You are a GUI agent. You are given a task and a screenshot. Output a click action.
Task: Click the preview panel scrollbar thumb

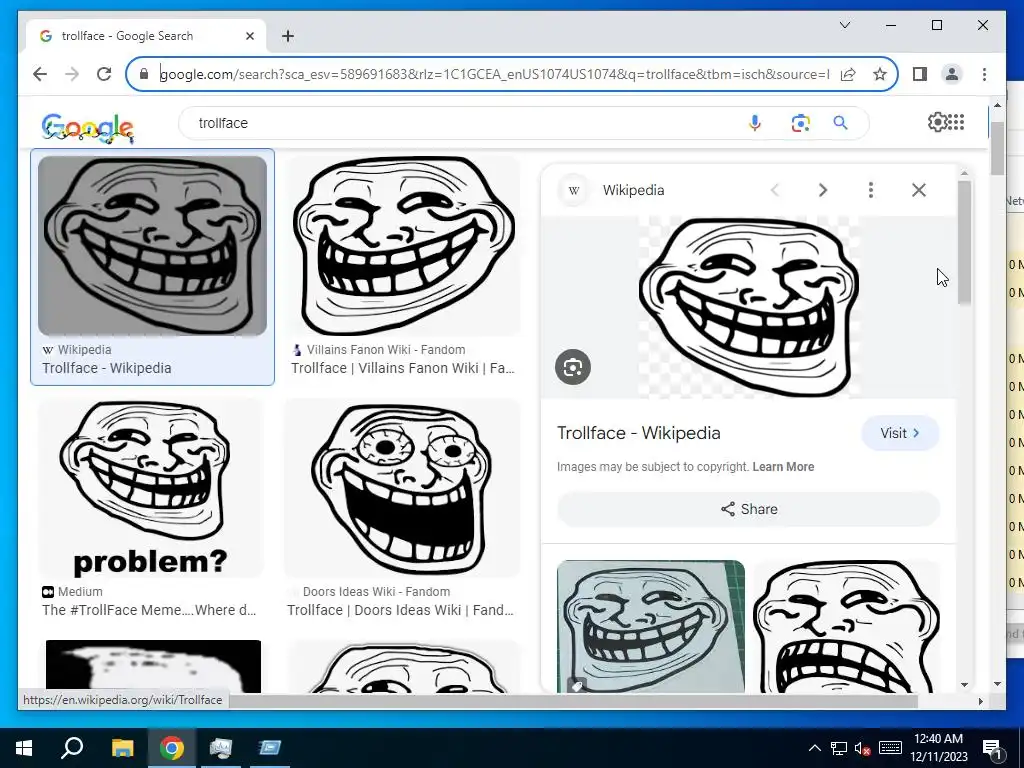tap(964, 242)
